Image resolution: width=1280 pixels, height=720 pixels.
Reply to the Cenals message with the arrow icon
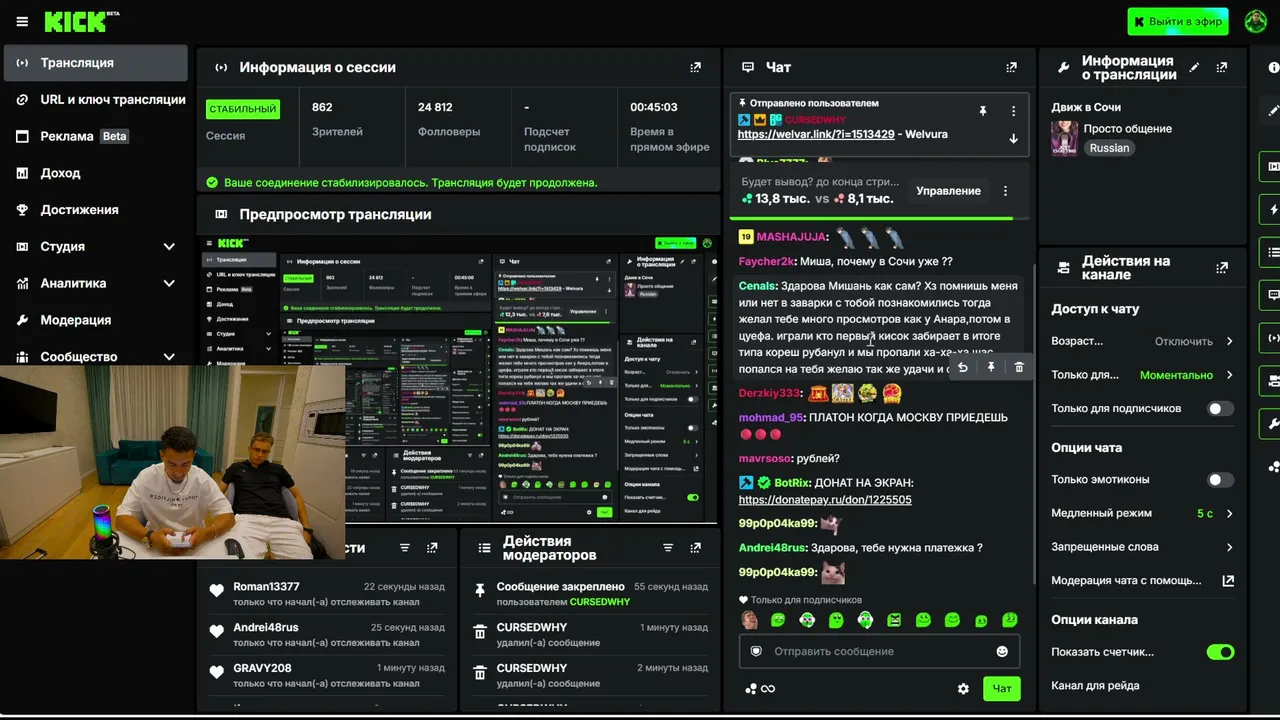pyautogui.click(x=962, y=367)
